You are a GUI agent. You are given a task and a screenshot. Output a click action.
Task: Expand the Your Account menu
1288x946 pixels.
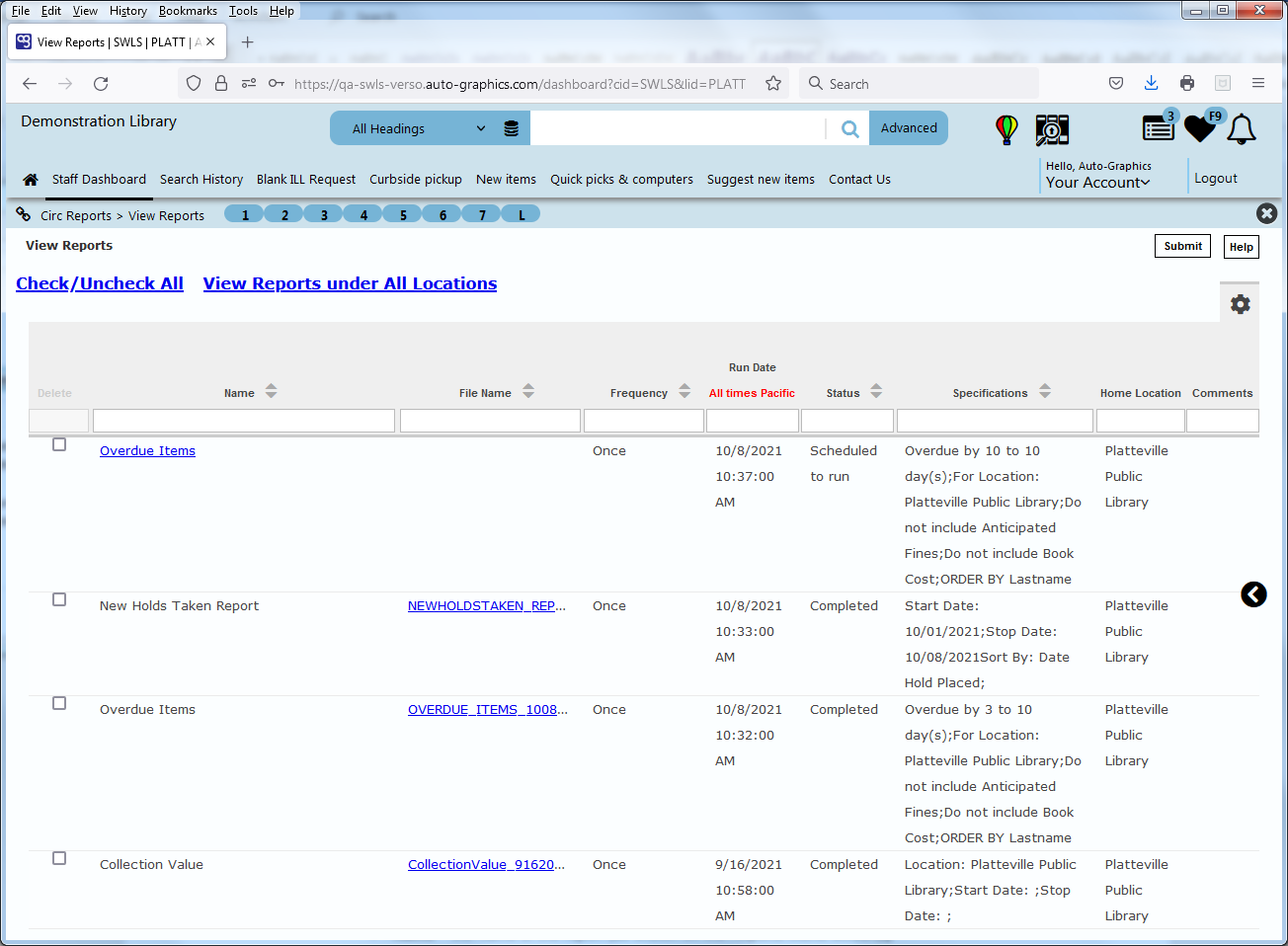coord(1097,183)
